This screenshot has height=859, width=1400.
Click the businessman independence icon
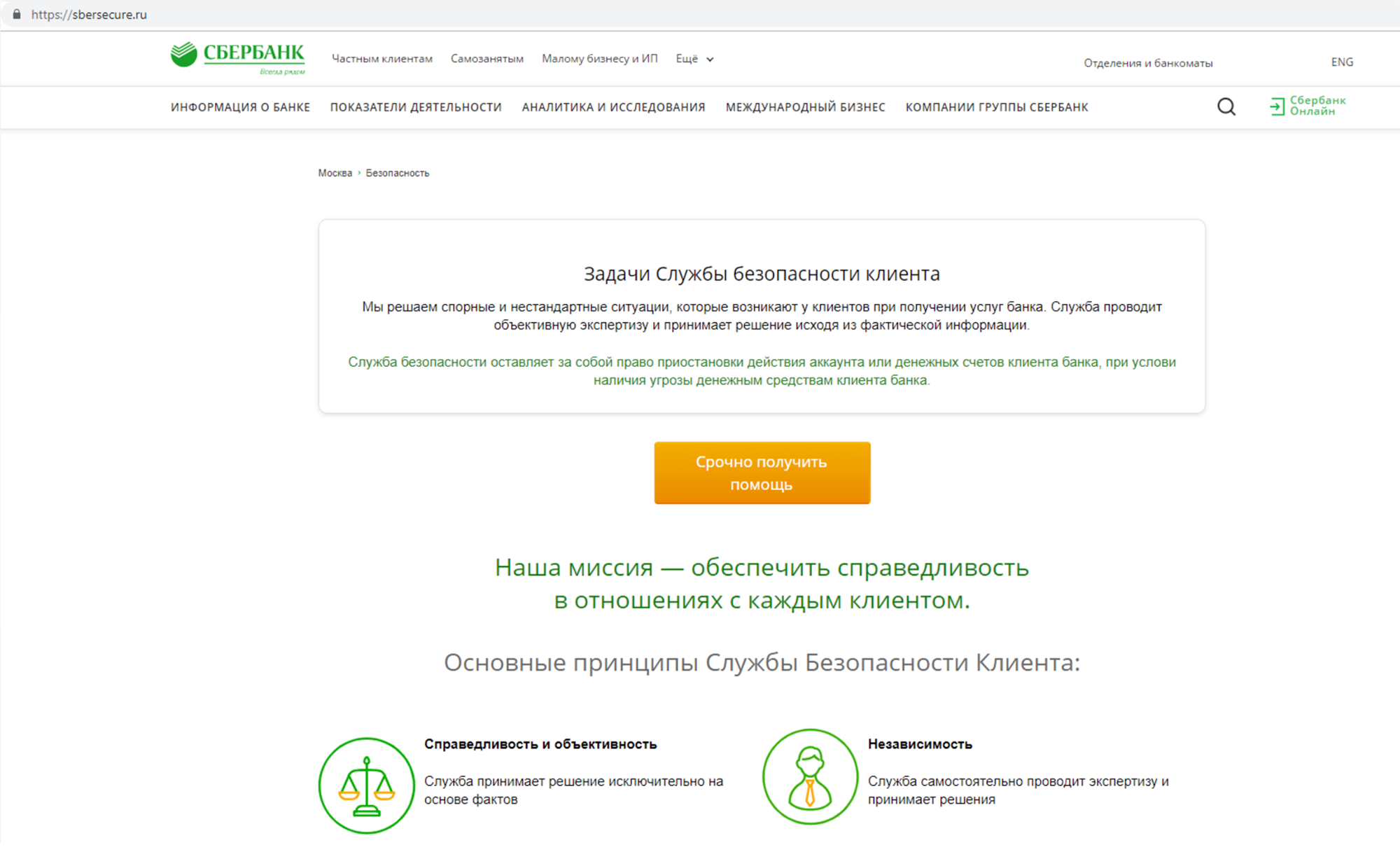coord(810,777)
